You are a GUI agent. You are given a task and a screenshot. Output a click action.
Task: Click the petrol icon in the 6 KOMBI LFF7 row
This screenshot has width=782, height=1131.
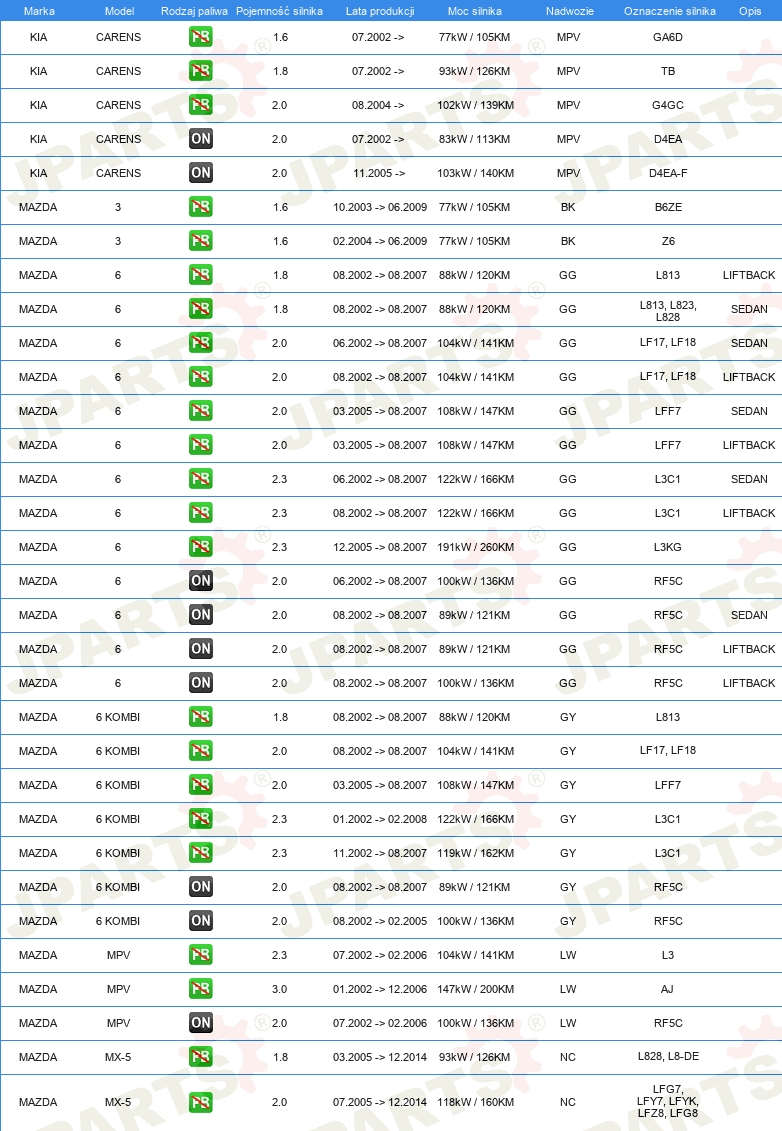[201, 785]
